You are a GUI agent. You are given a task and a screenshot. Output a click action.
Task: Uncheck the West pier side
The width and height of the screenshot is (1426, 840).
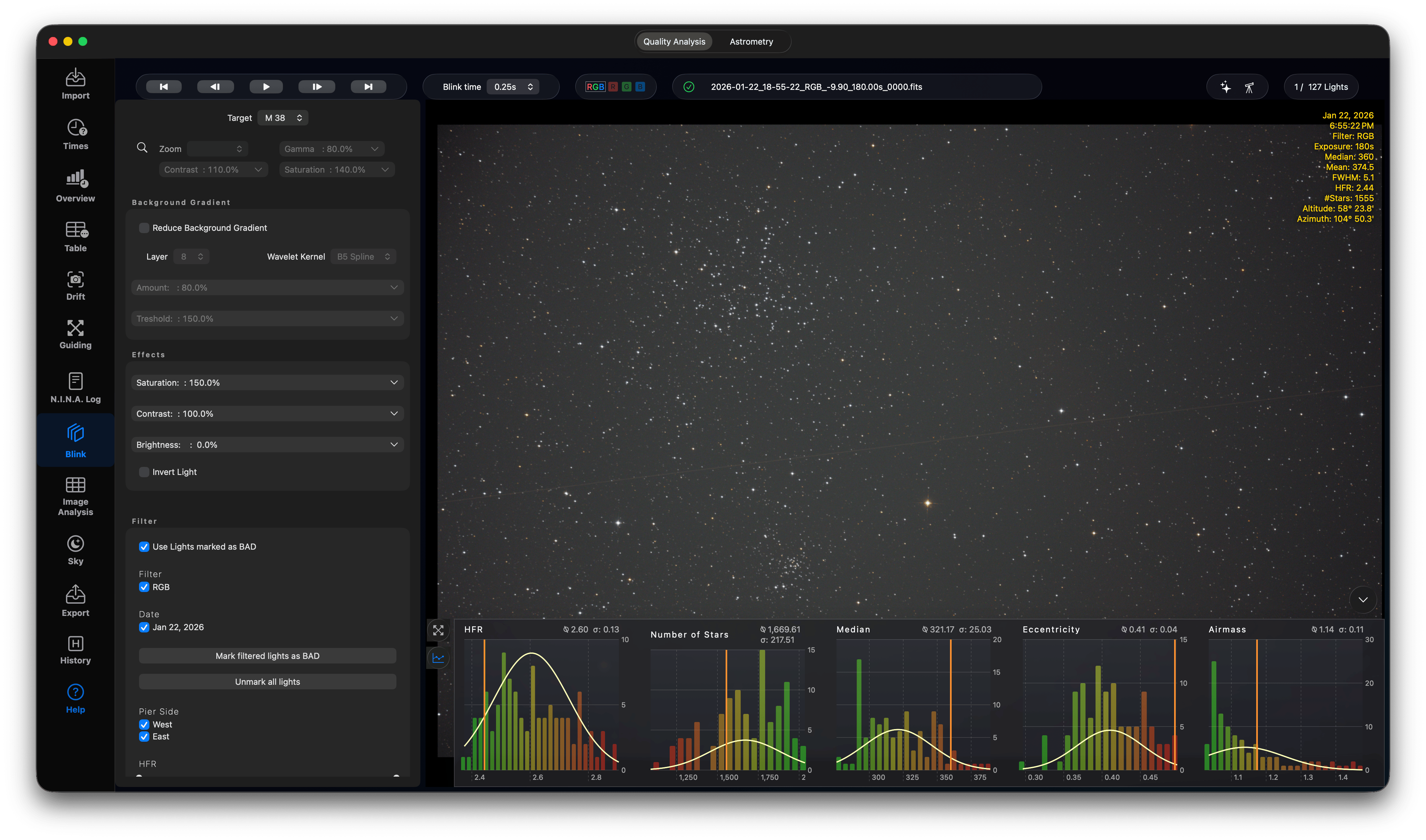coord(144,724)
